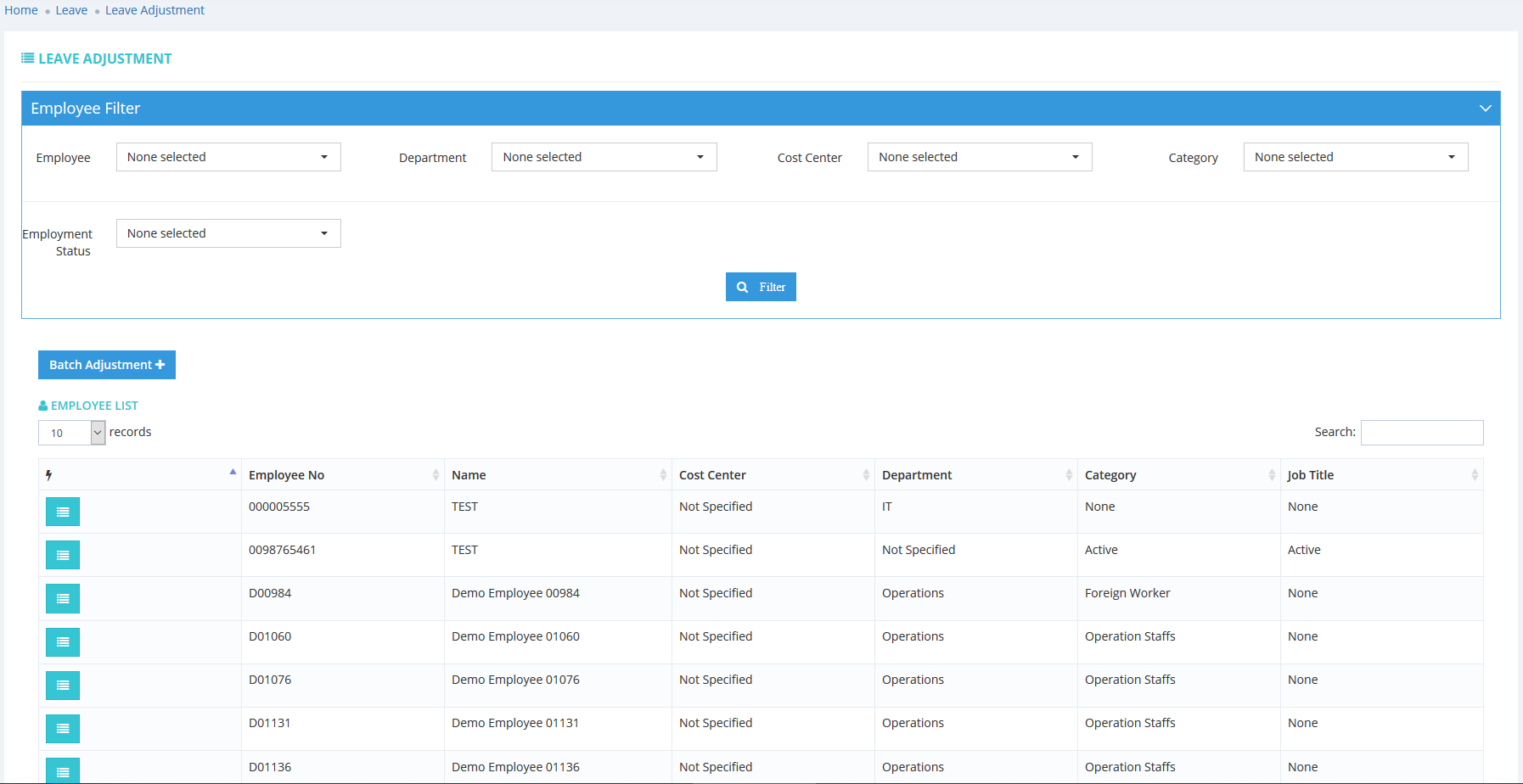The width and height of the screenshot is (1523, 784).
Task: Open the Employment Status dropdown
Action: (x=228, y=233)
